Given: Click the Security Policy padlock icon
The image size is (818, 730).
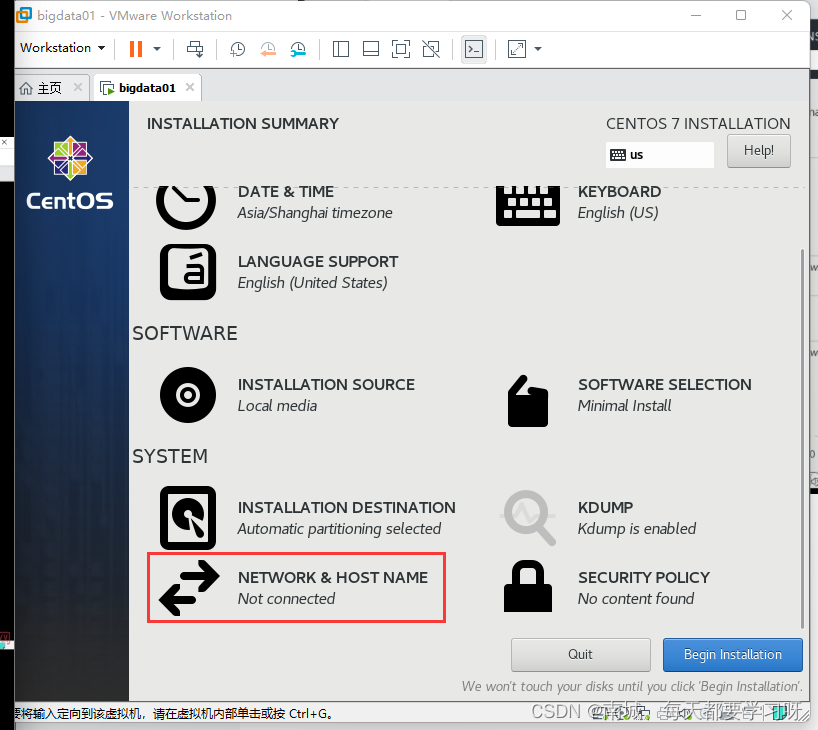Looking at the screenshot, I should coord(528,586).
